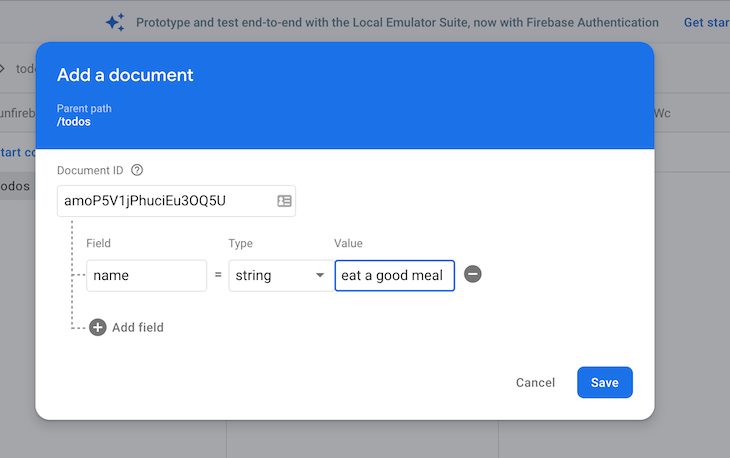Click the sparkle icon in the banner
Screen dimensions: 730x458
pyautogui.click(x=115, y=22)
